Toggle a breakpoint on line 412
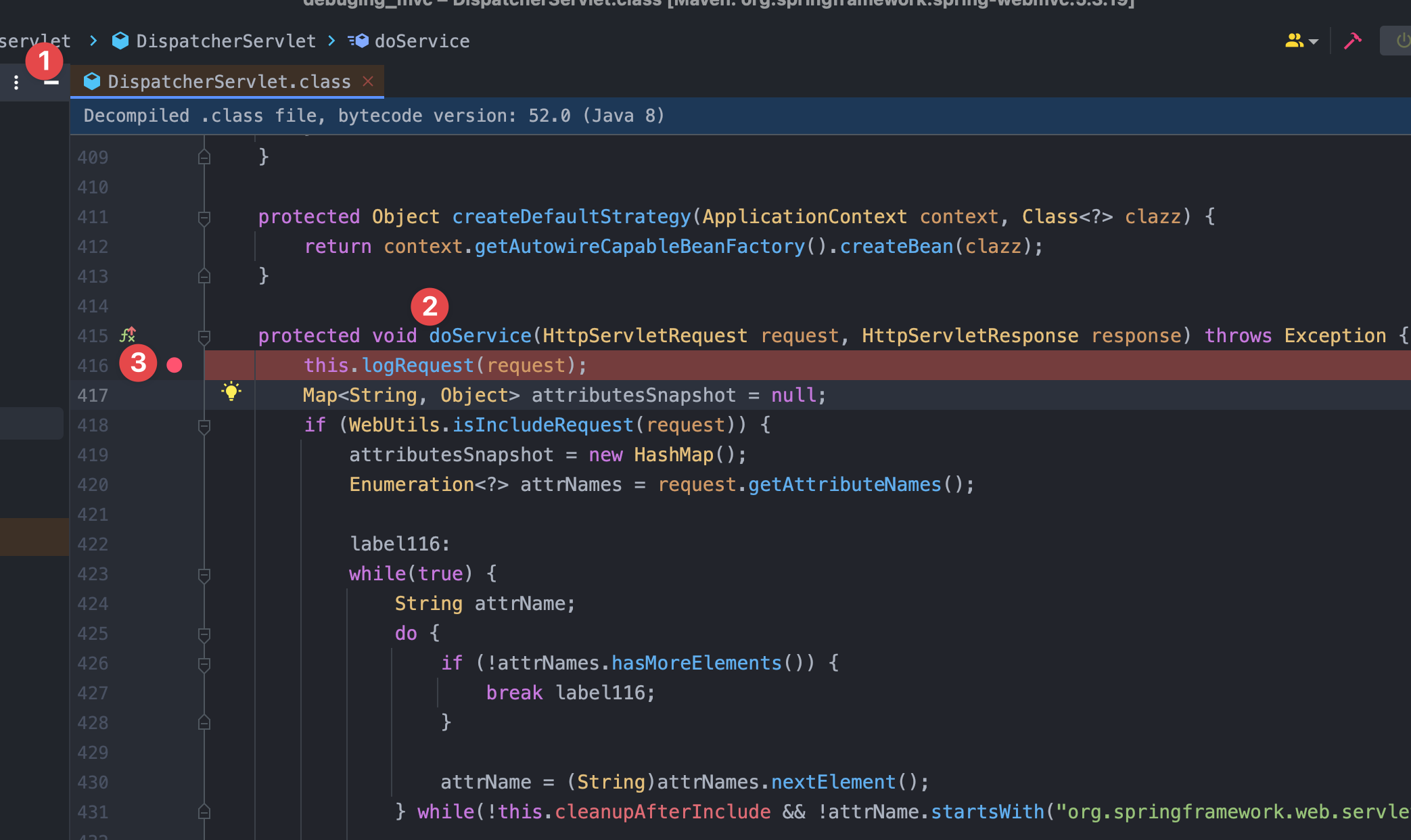1411x840 pixels. click(175, 247)
